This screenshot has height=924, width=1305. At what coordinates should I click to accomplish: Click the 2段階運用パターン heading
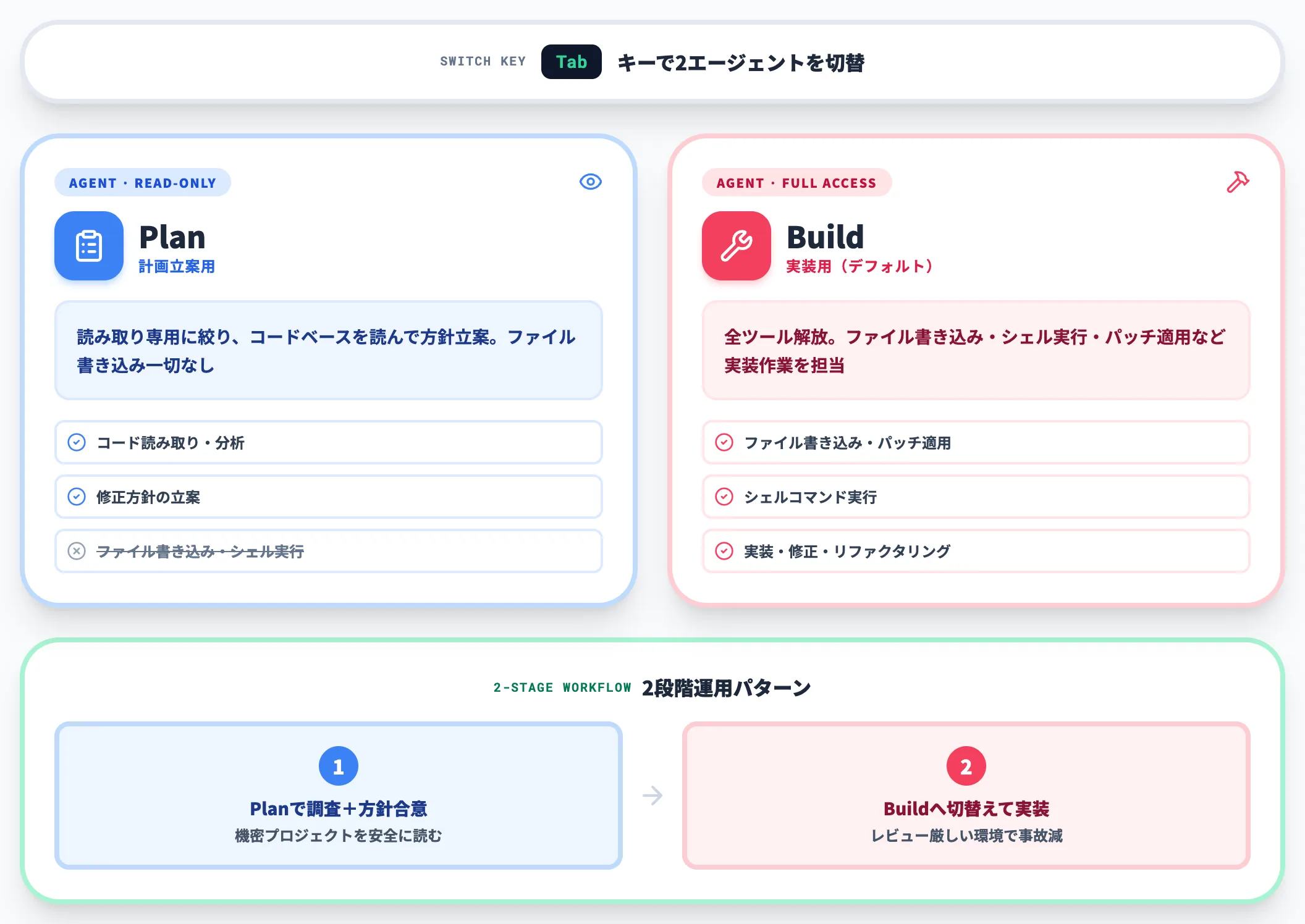coord(727,688)
